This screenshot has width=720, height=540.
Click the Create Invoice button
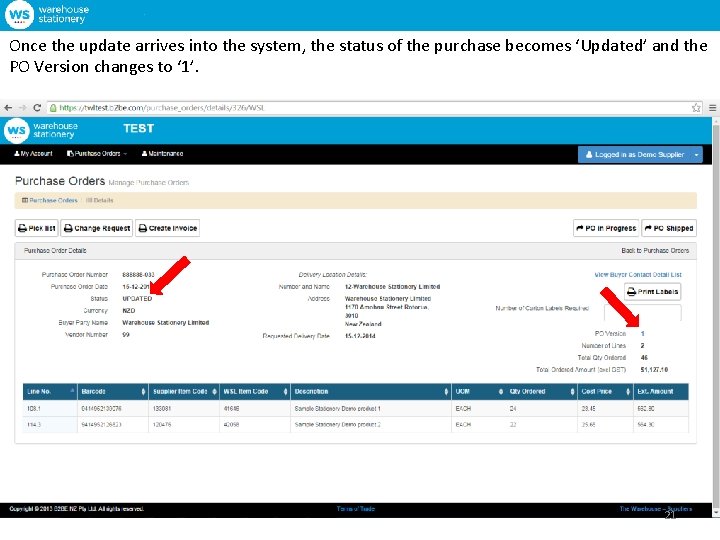[168, 228]
